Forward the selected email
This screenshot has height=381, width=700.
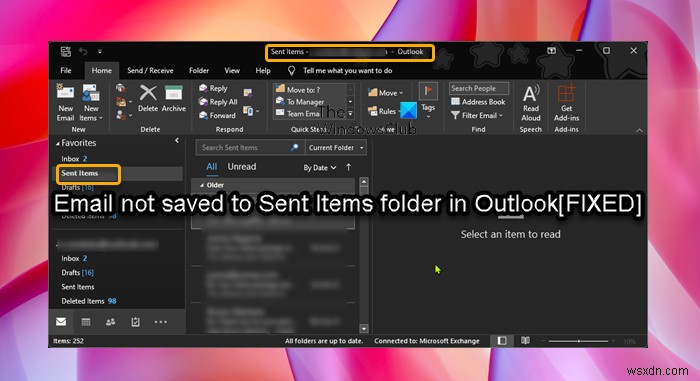tap(217, 115)
